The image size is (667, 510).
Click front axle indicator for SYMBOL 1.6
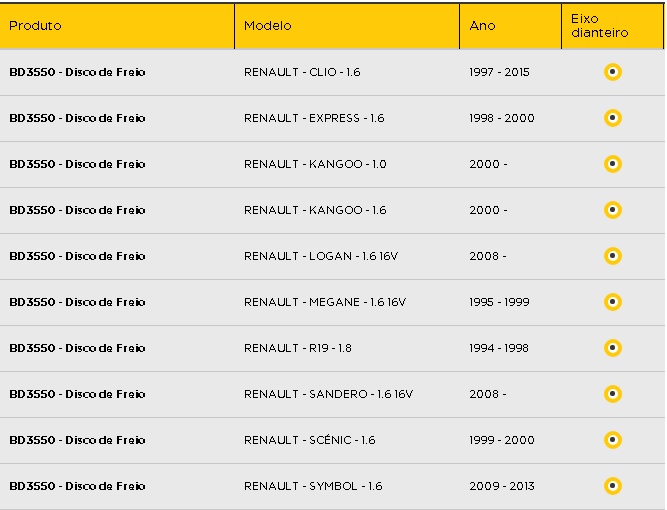coord(613,486)
